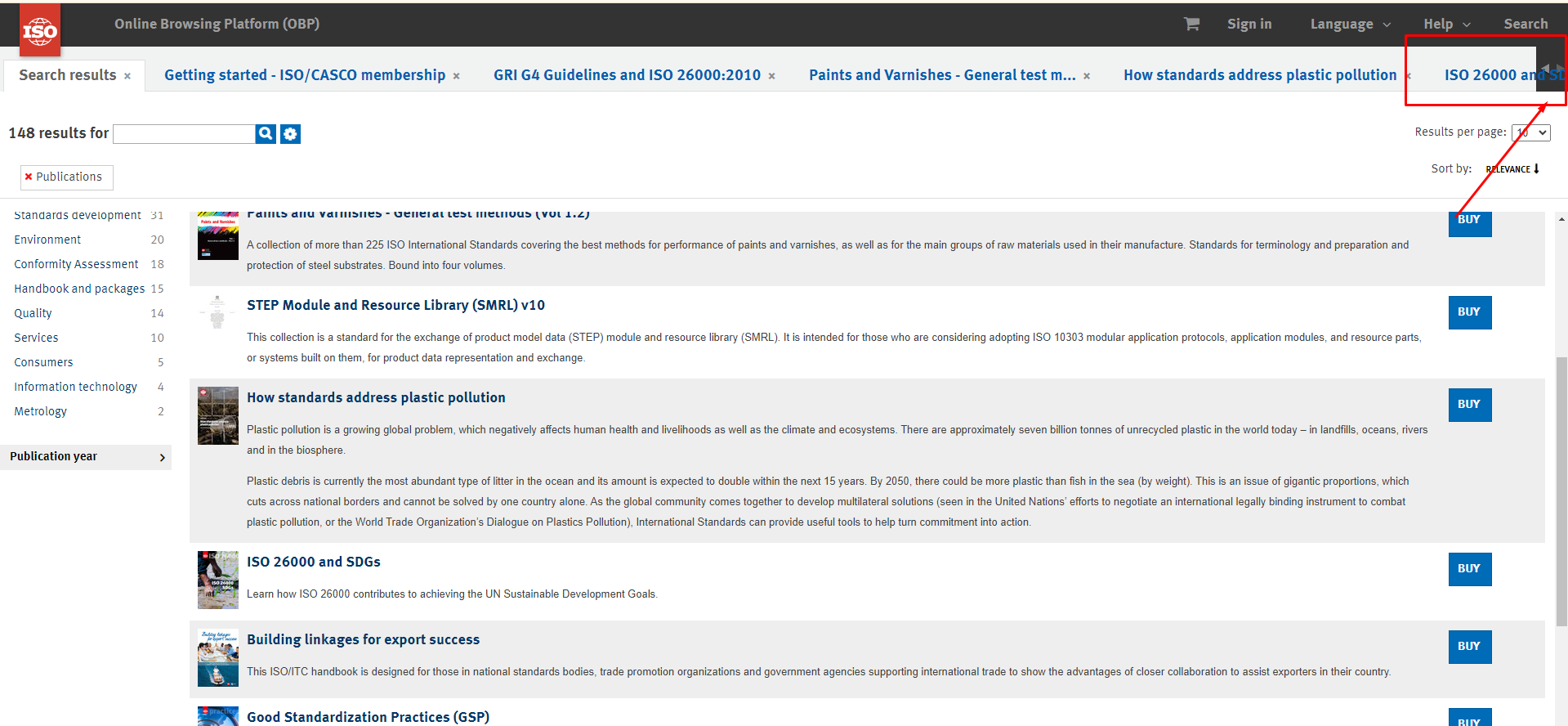Filter by Standards development category

point(78,215)
